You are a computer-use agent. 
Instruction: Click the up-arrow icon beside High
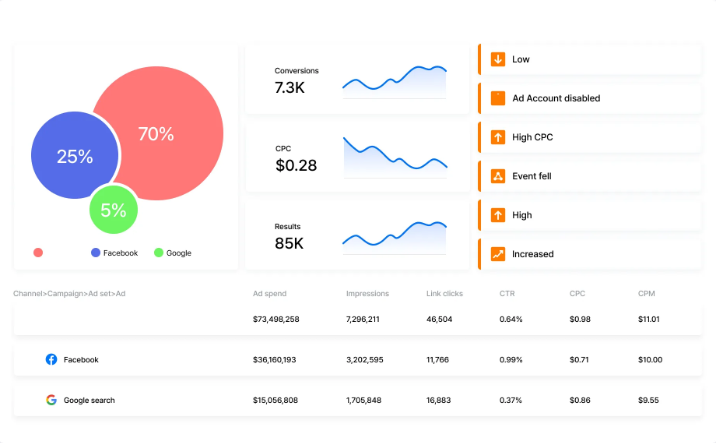(498, 215)
